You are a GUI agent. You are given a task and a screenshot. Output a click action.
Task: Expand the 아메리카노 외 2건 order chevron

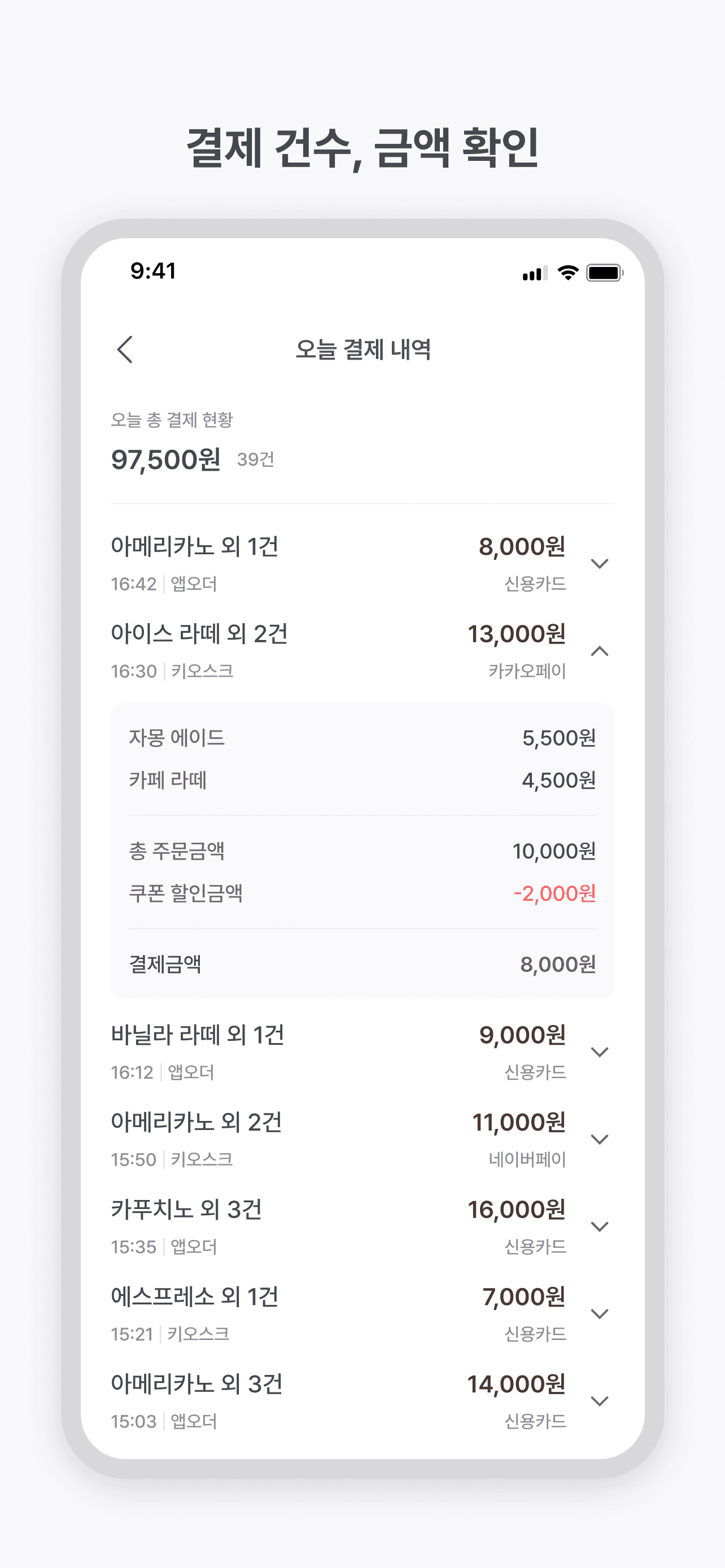600,1140
